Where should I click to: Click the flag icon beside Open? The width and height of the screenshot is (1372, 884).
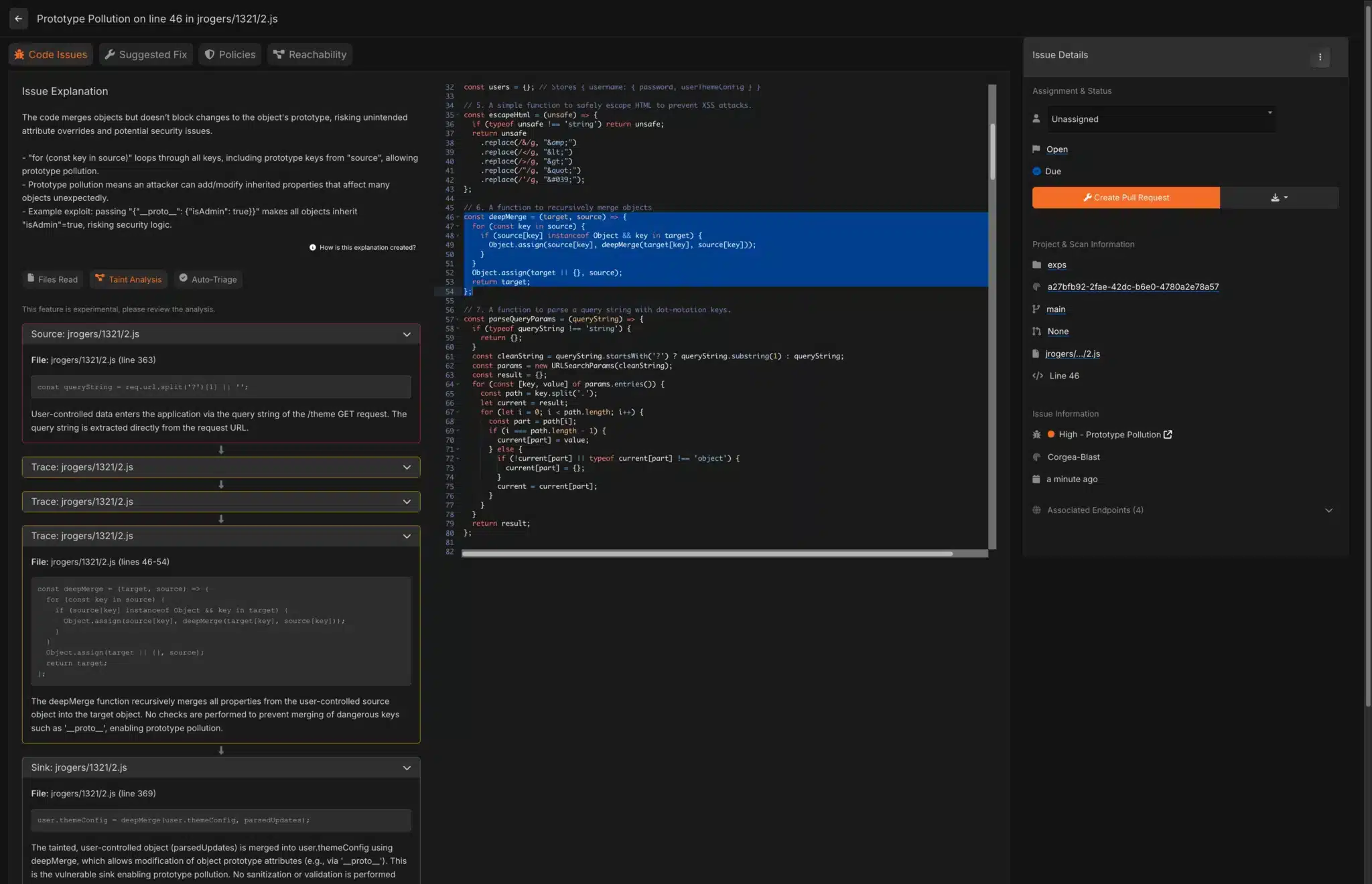[1036, 149]
